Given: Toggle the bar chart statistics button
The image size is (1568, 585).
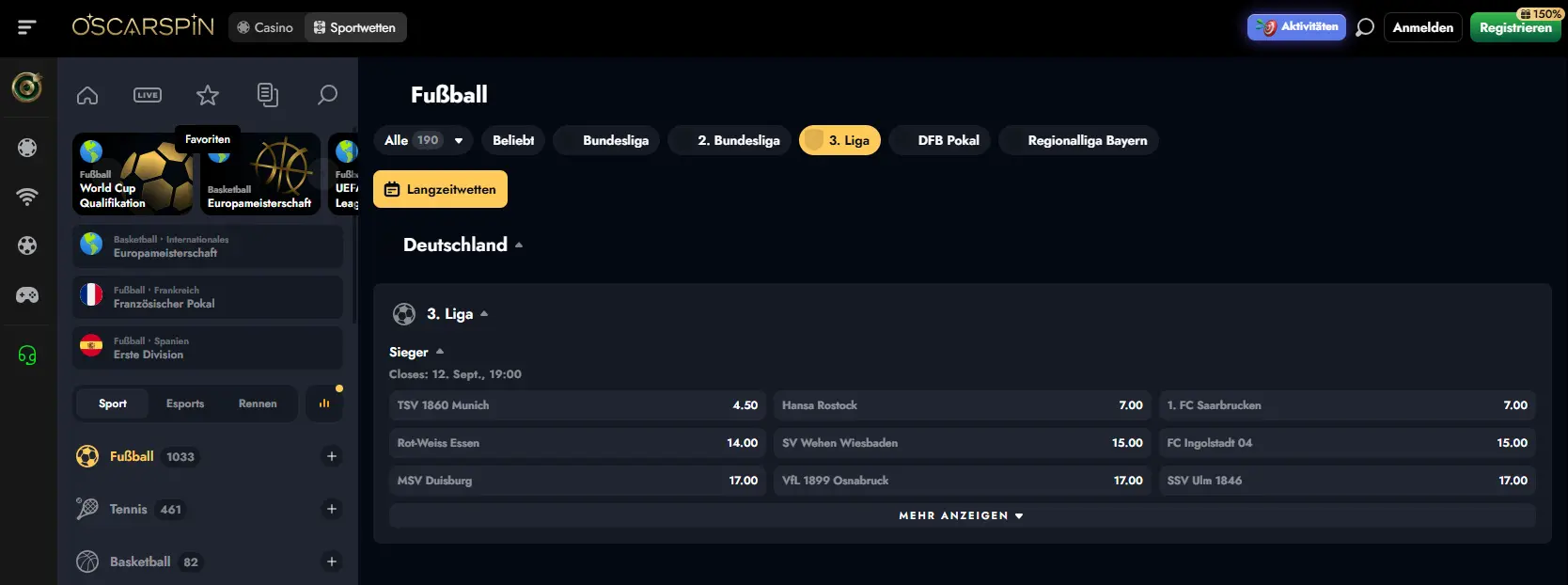Looking at the screenshot, I should click(x=324, y=403).
